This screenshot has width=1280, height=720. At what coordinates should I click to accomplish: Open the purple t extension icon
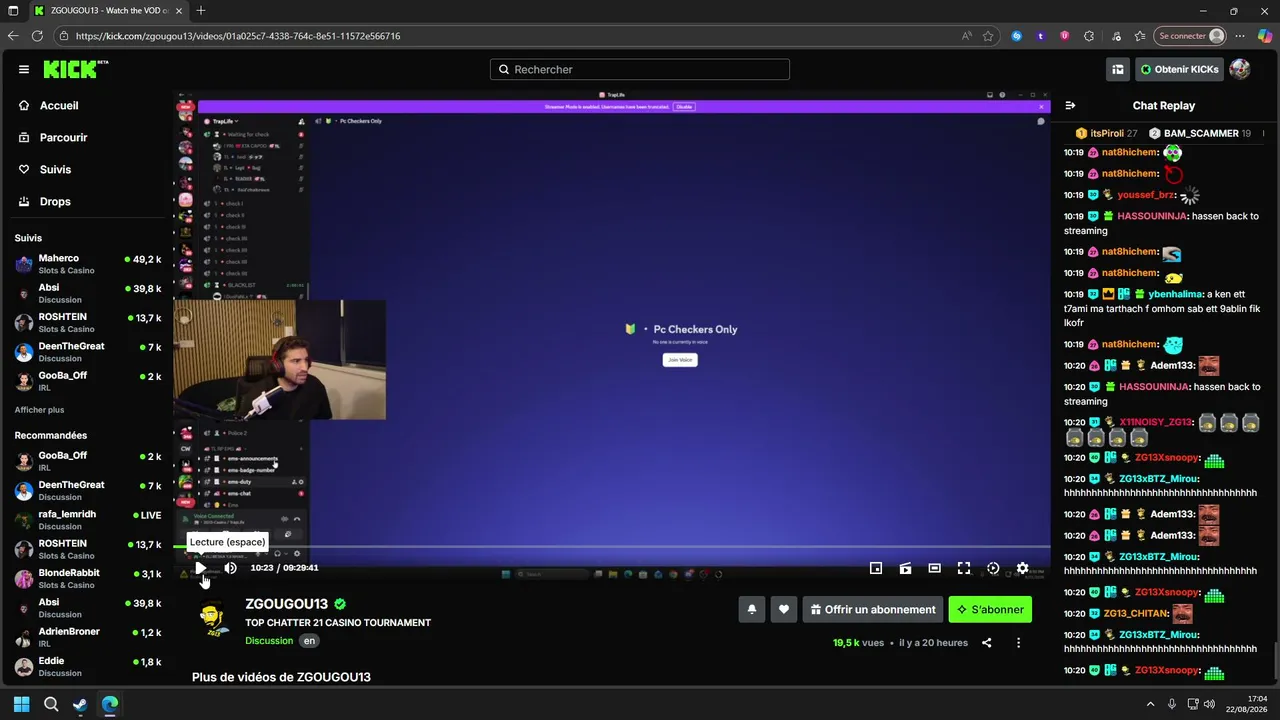click(x=1041, y=36)
